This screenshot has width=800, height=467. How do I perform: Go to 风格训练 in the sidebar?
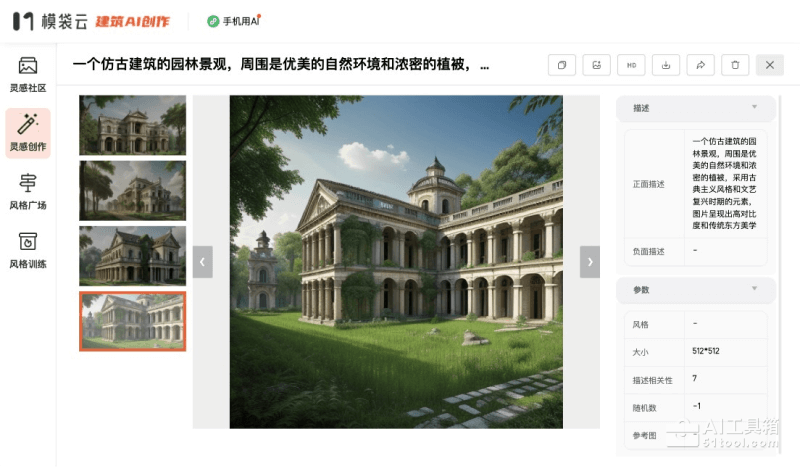click(x=28, y=251)
